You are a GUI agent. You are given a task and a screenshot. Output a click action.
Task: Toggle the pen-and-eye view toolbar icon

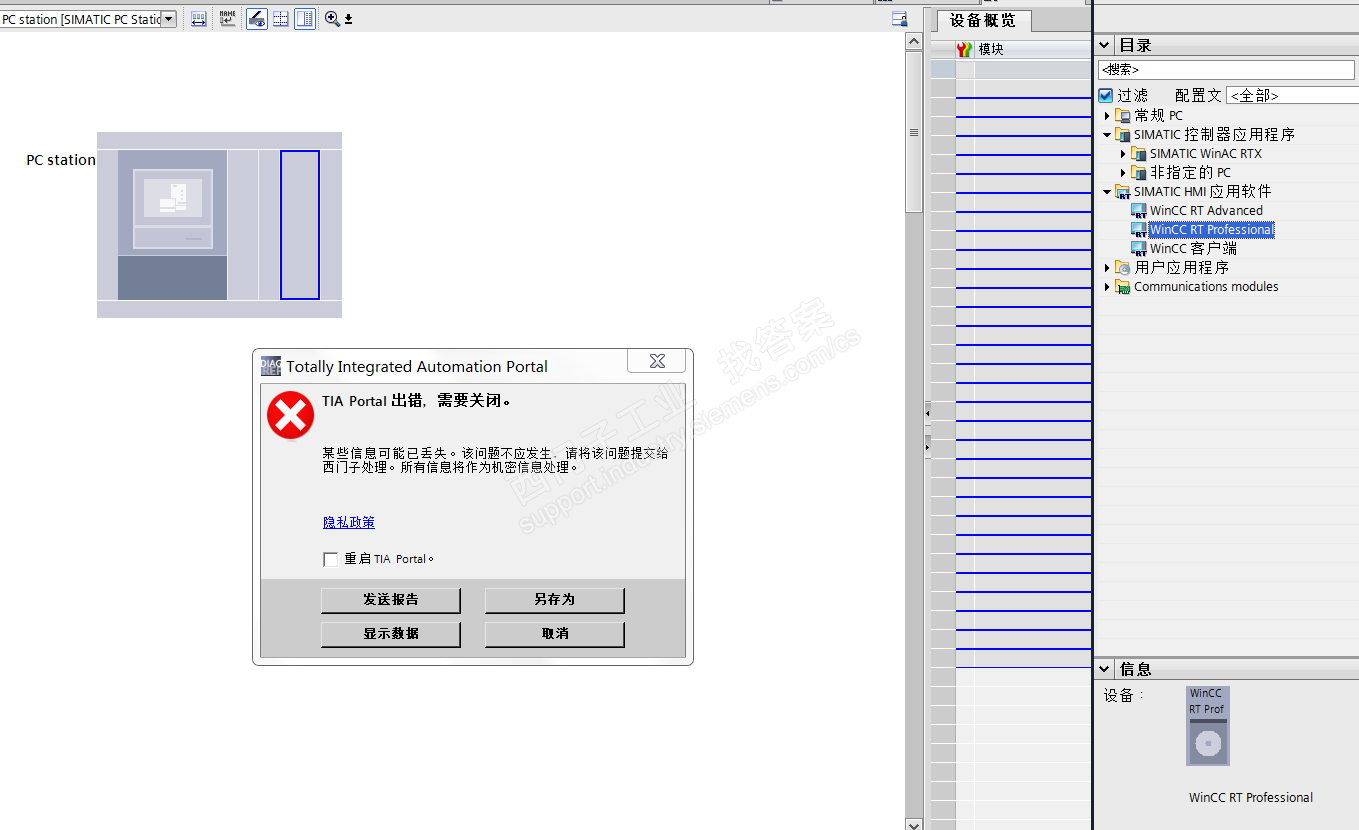point(257,19)
